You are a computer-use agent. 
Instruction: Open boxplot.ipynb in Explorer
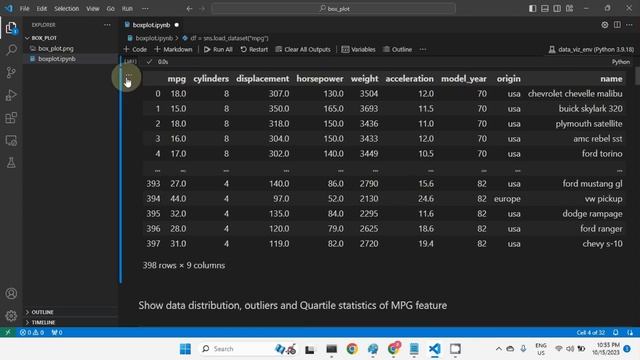coord(57,59)
